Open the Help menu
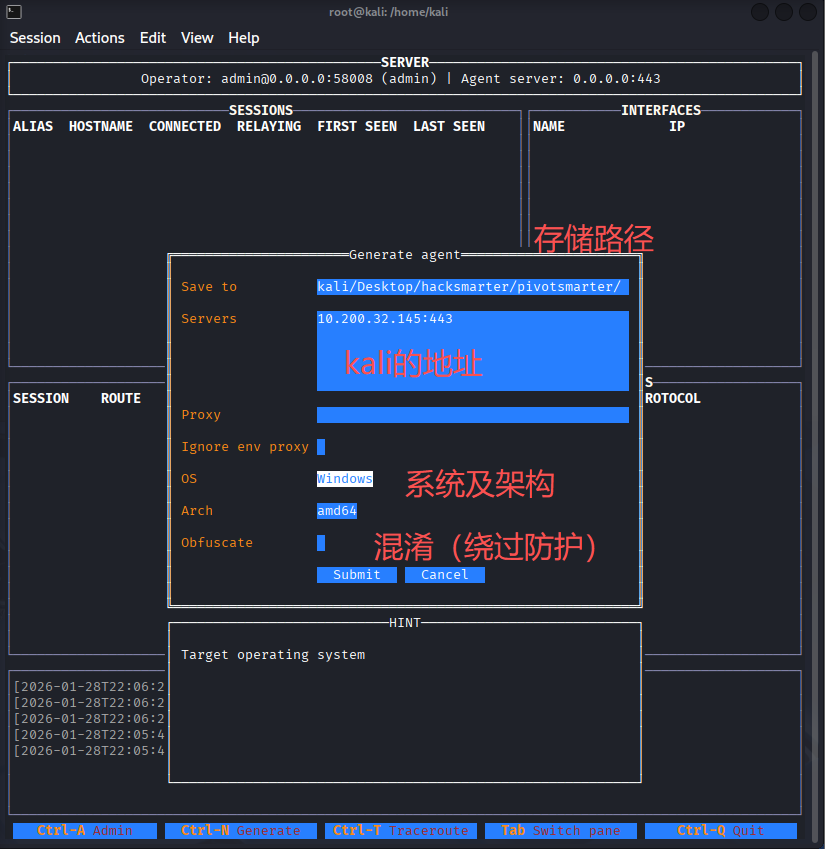The height and width of the screenshot is (849, 825). (243, 38)
